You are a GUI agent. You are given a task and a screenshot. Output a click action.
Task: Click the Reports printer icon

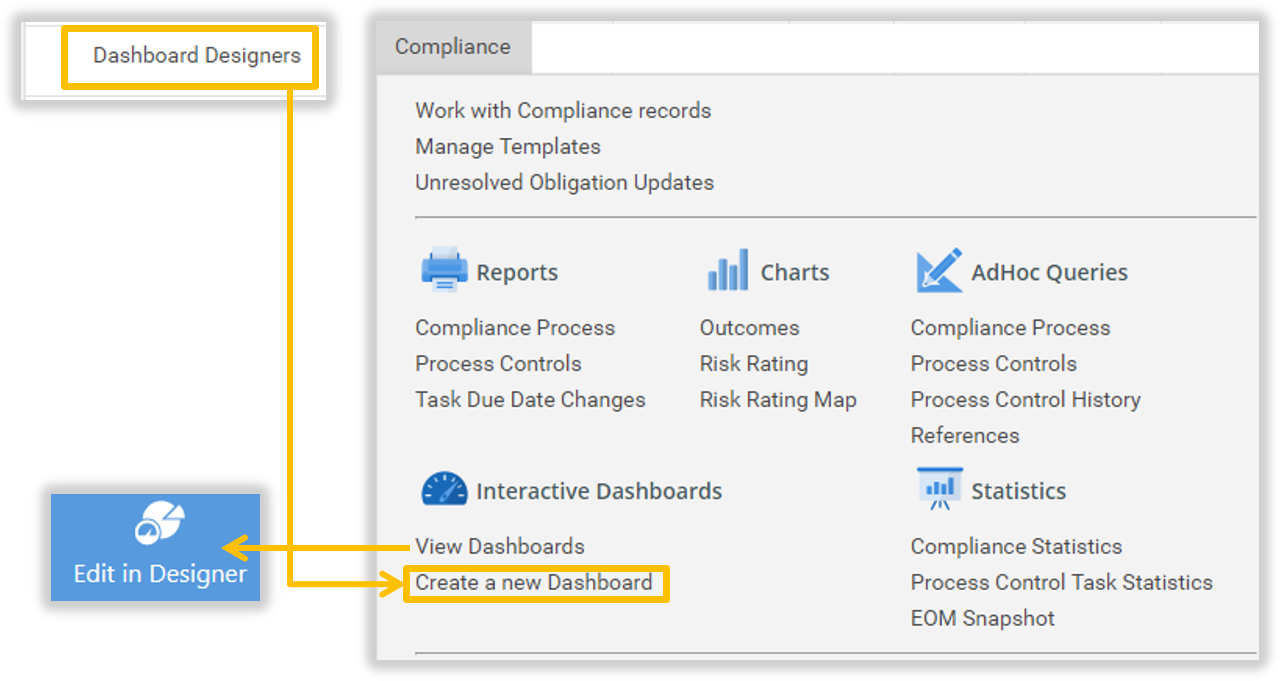443,271
